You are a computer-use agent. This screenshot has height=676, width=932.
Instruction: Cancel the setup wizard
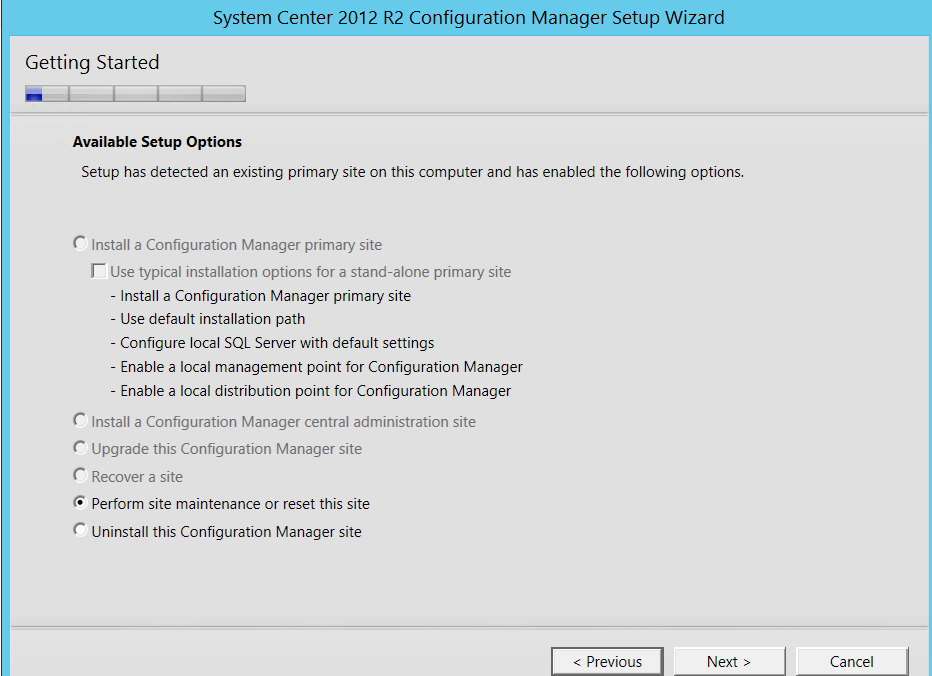point(852,662)
